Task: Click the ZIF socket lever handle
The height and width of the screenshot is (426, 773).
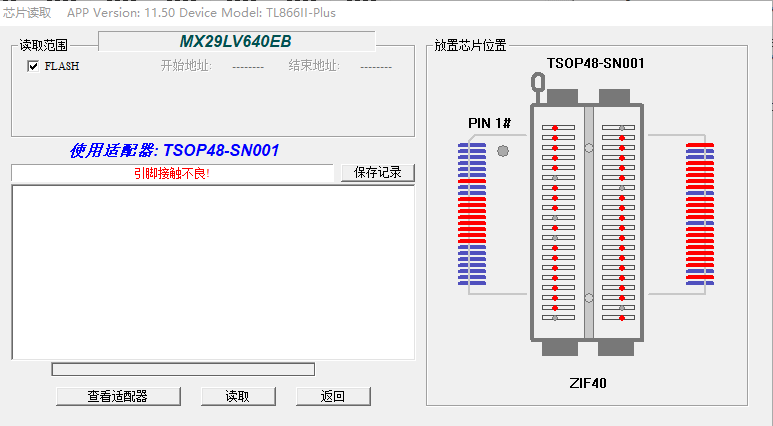Action: 538,87
